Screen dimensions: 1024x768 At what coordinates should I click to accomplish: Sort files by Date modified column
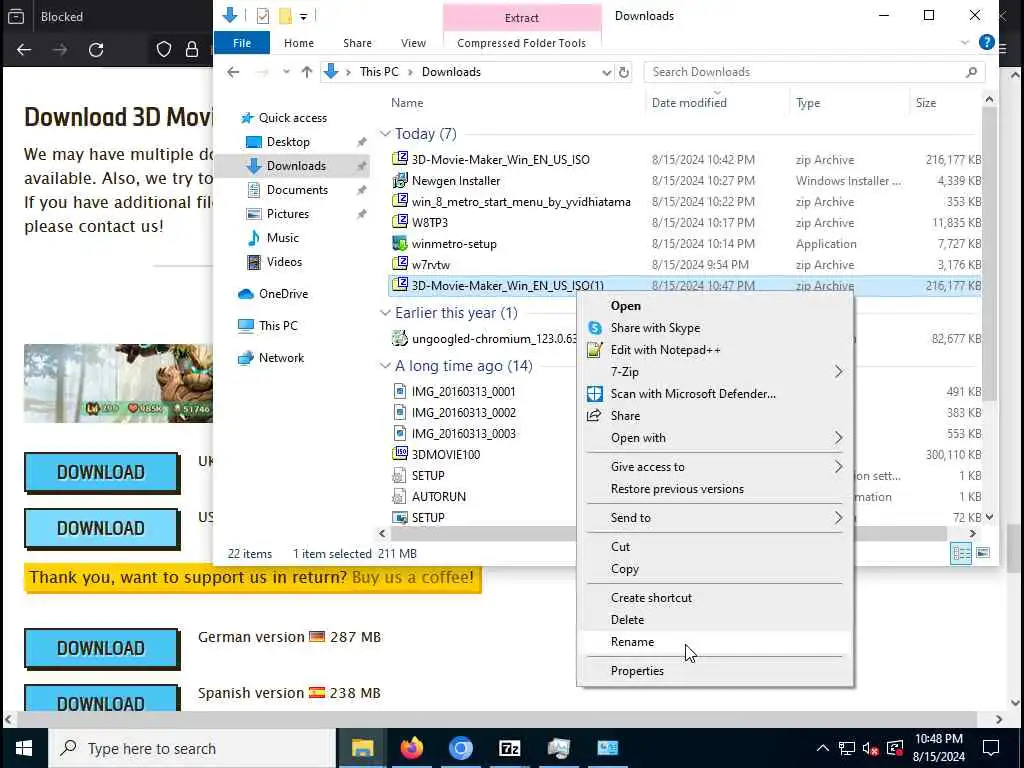click(x=689, y=103)
